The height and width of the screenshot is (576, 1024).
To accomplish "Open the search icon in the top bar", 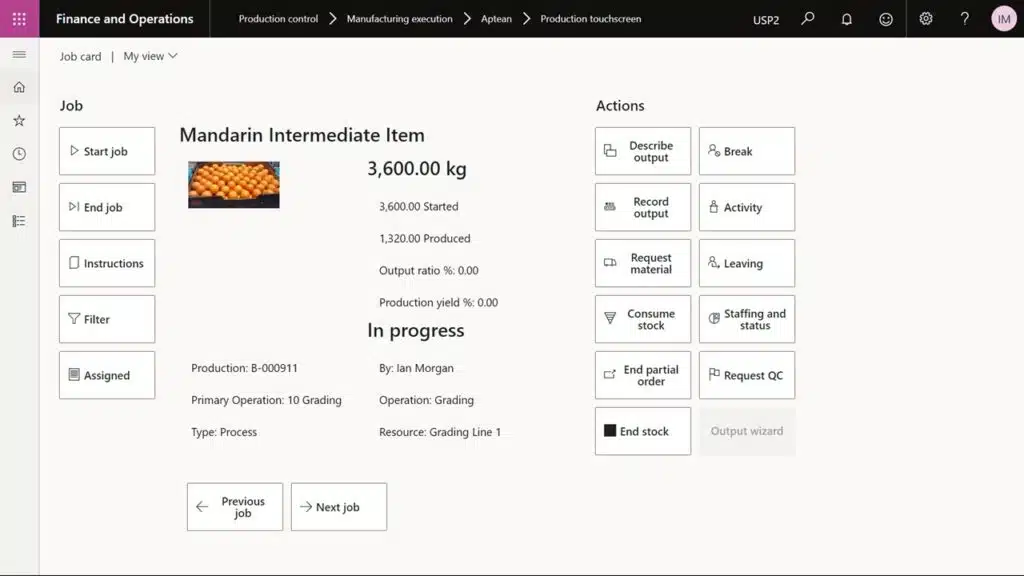I will pos(807,18).
